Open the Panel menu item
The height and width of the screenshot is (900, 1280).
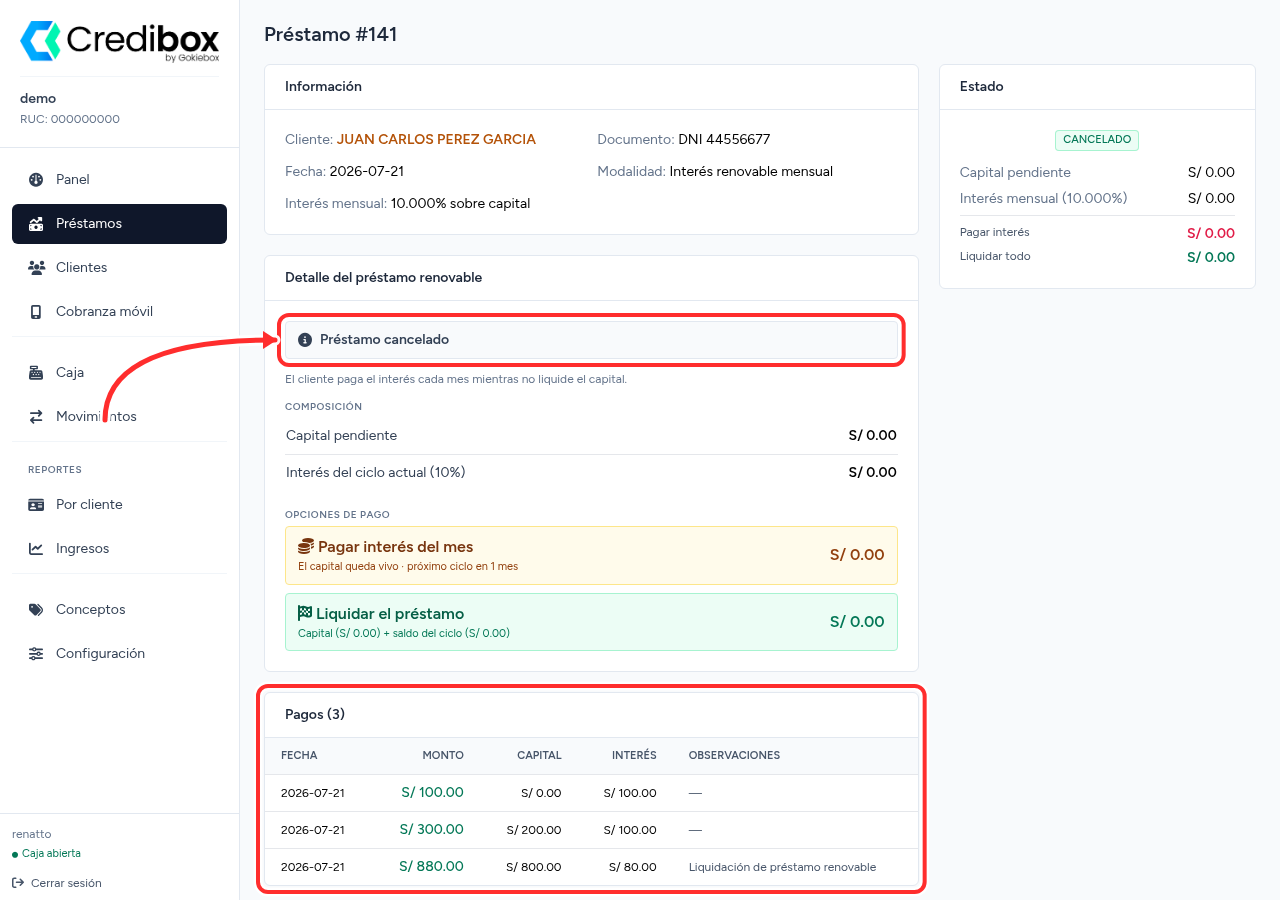[119, 180]
